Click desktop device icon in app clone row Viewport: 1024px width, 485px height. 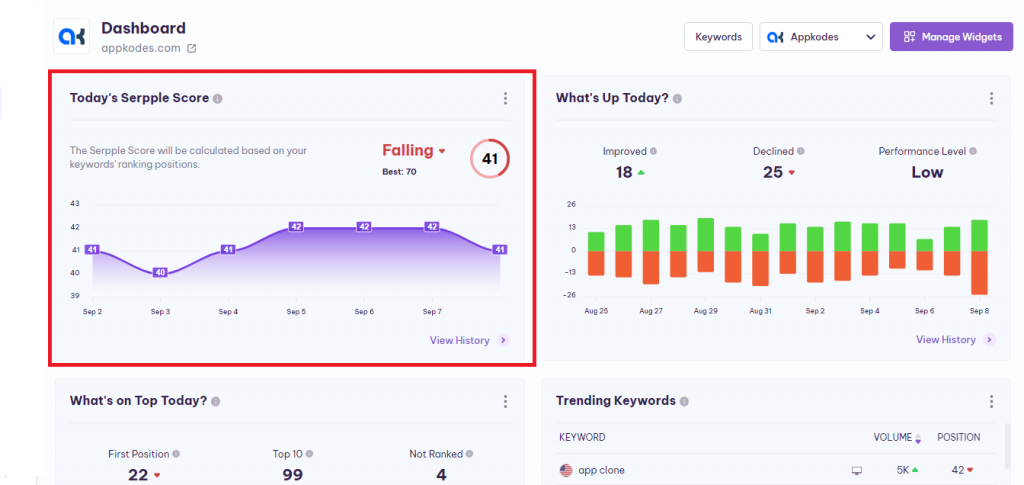(x=856, y=470)
